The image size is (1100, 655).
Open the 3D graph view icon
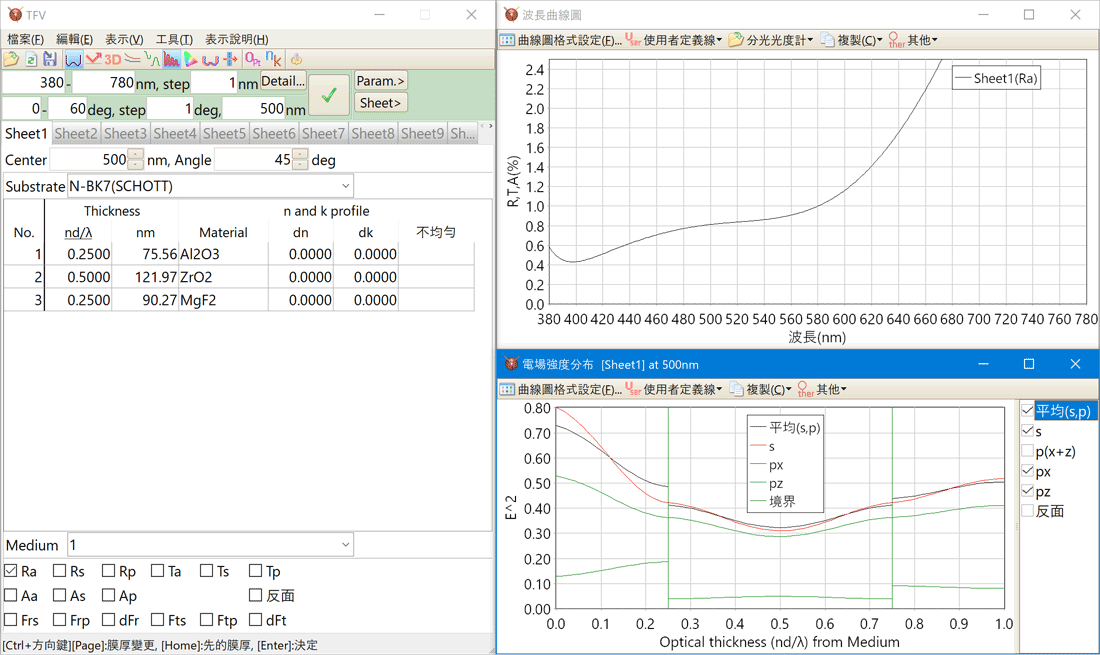(112, 60)
